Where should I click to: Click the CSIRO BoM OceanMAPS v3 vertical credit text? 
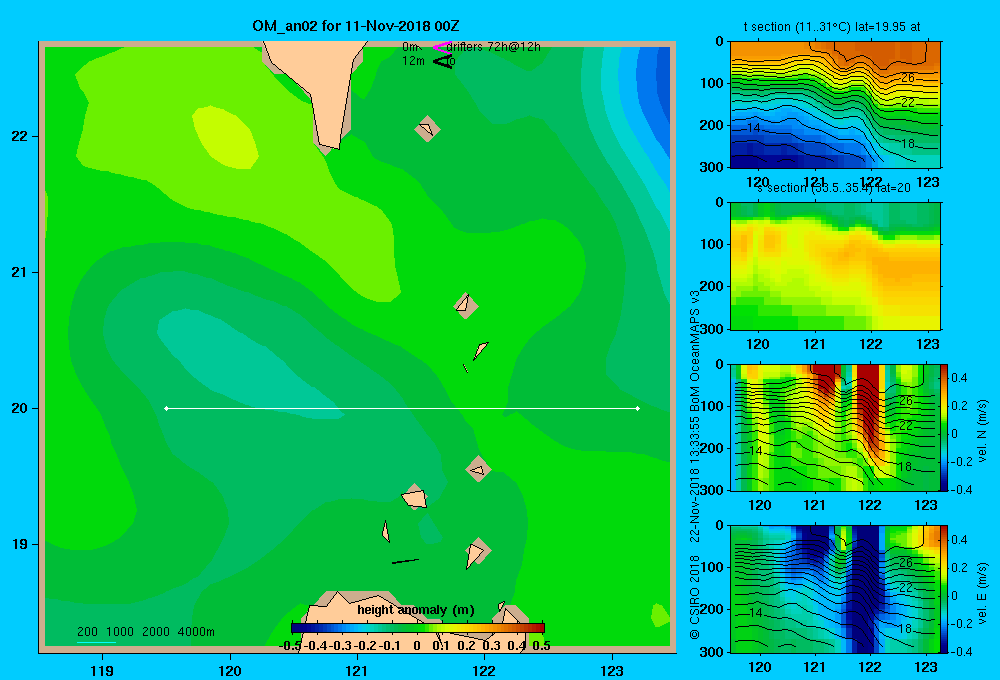point(695,464)
